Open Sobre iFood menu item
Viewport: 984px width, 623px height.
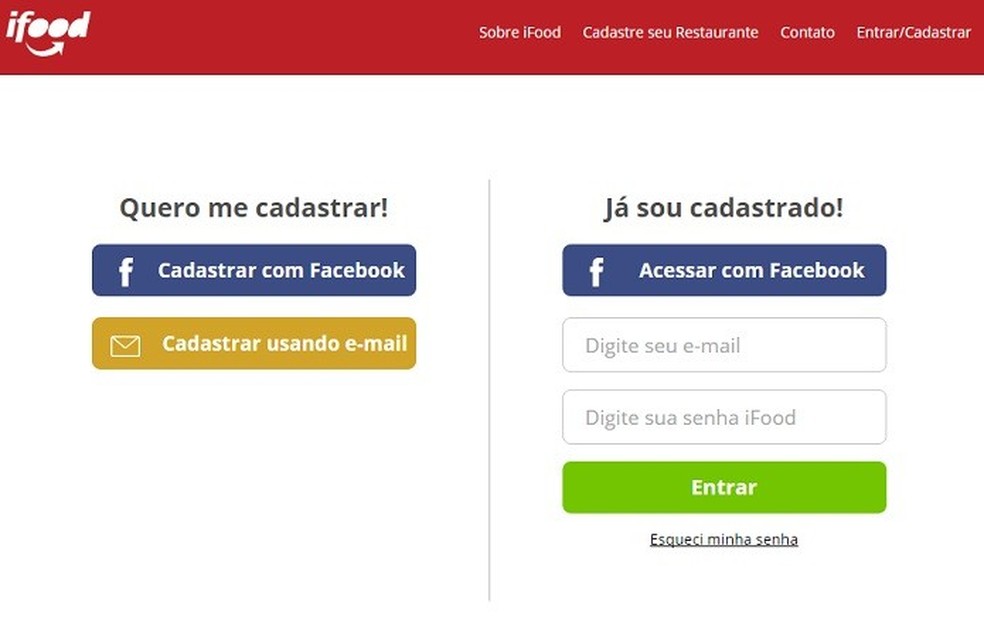pyautogui.click(x=518, y=32)
